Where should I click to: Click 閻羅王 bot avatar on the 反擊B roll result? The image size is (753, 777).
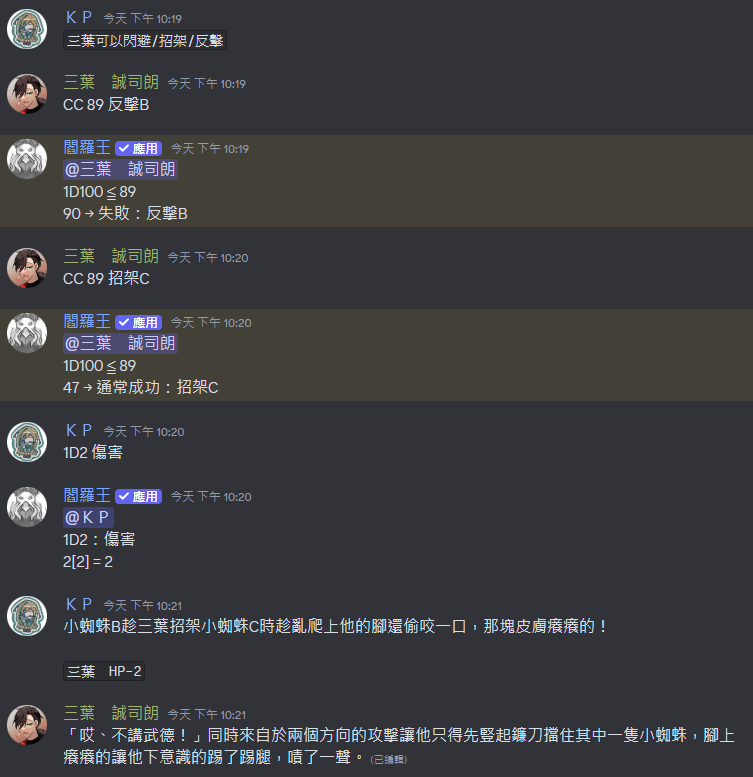pyautogui.click(x=27, y=159)
